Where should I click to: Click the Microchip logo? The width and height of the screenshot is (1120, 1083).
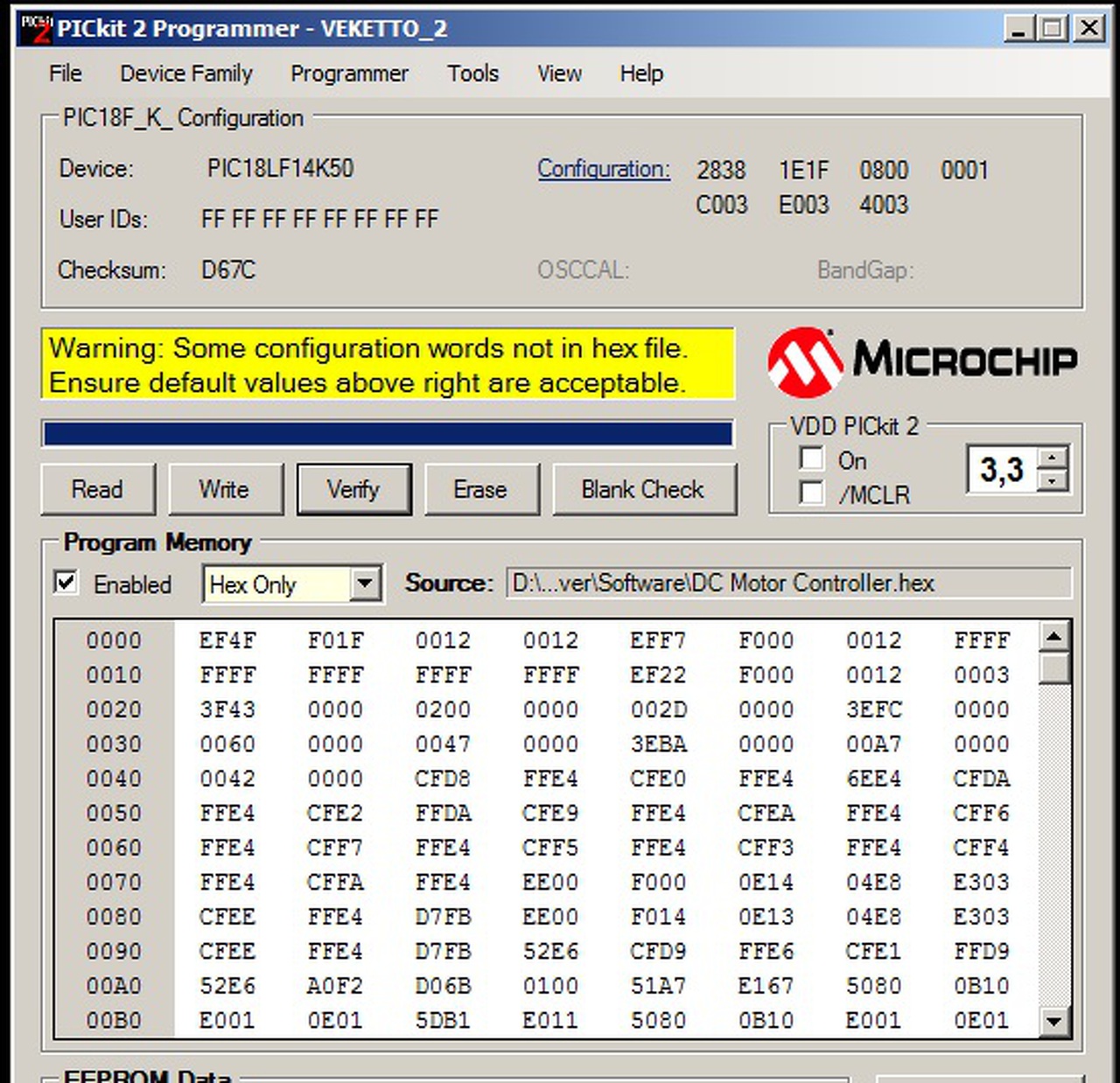point(923,361)
